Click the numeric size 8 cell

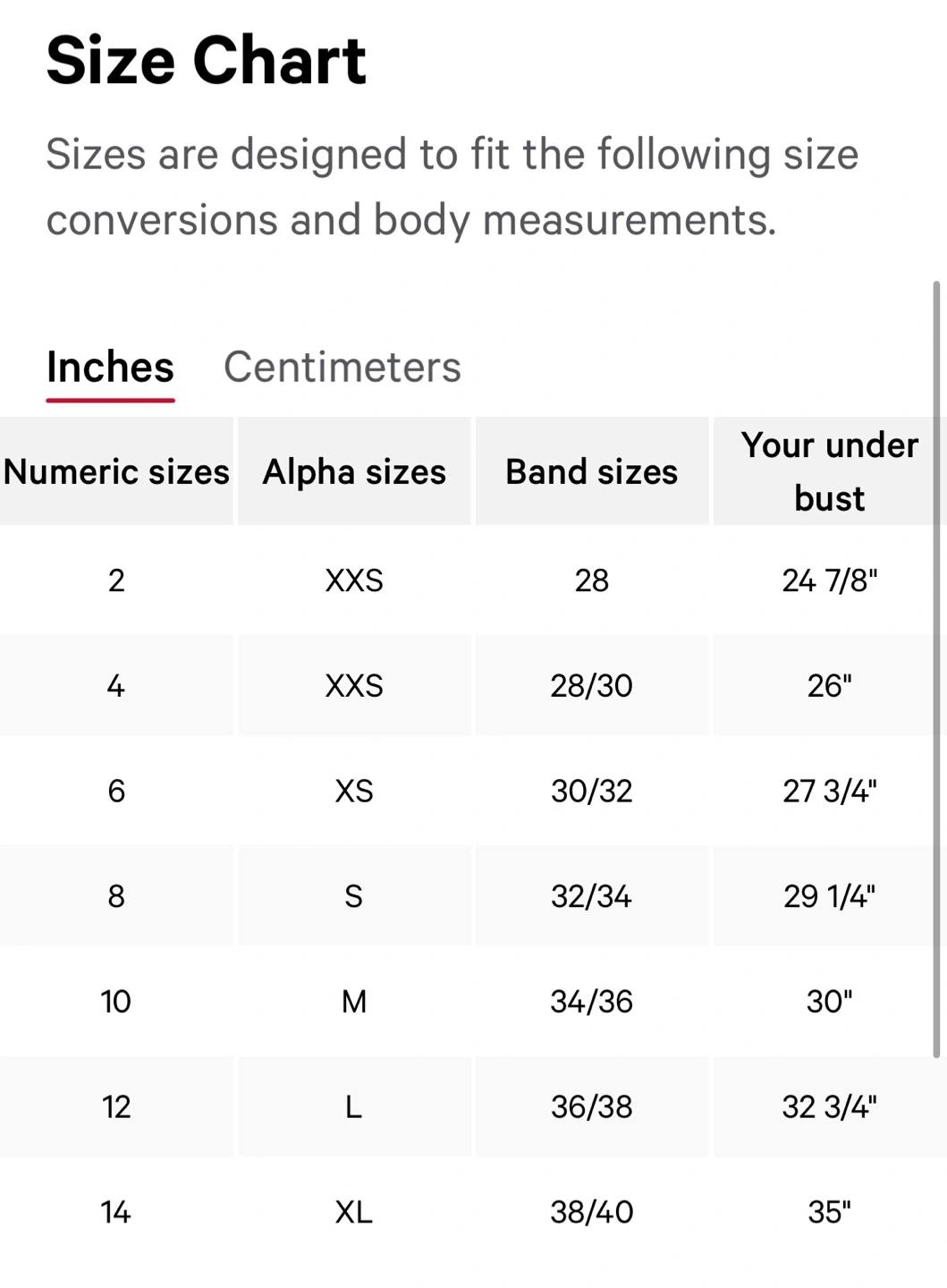click(x=116, y=896)
